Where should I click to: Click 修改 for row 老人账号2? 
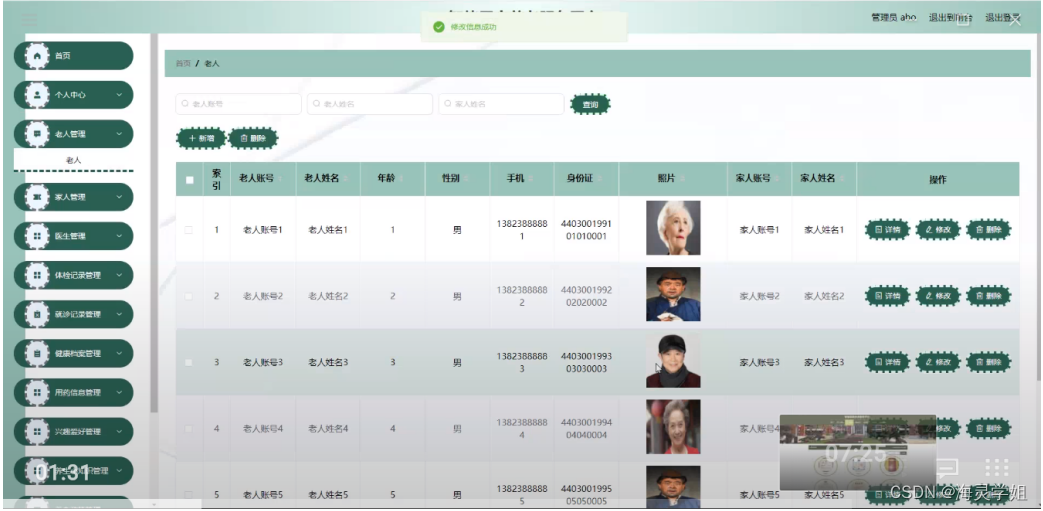point(938,296)
